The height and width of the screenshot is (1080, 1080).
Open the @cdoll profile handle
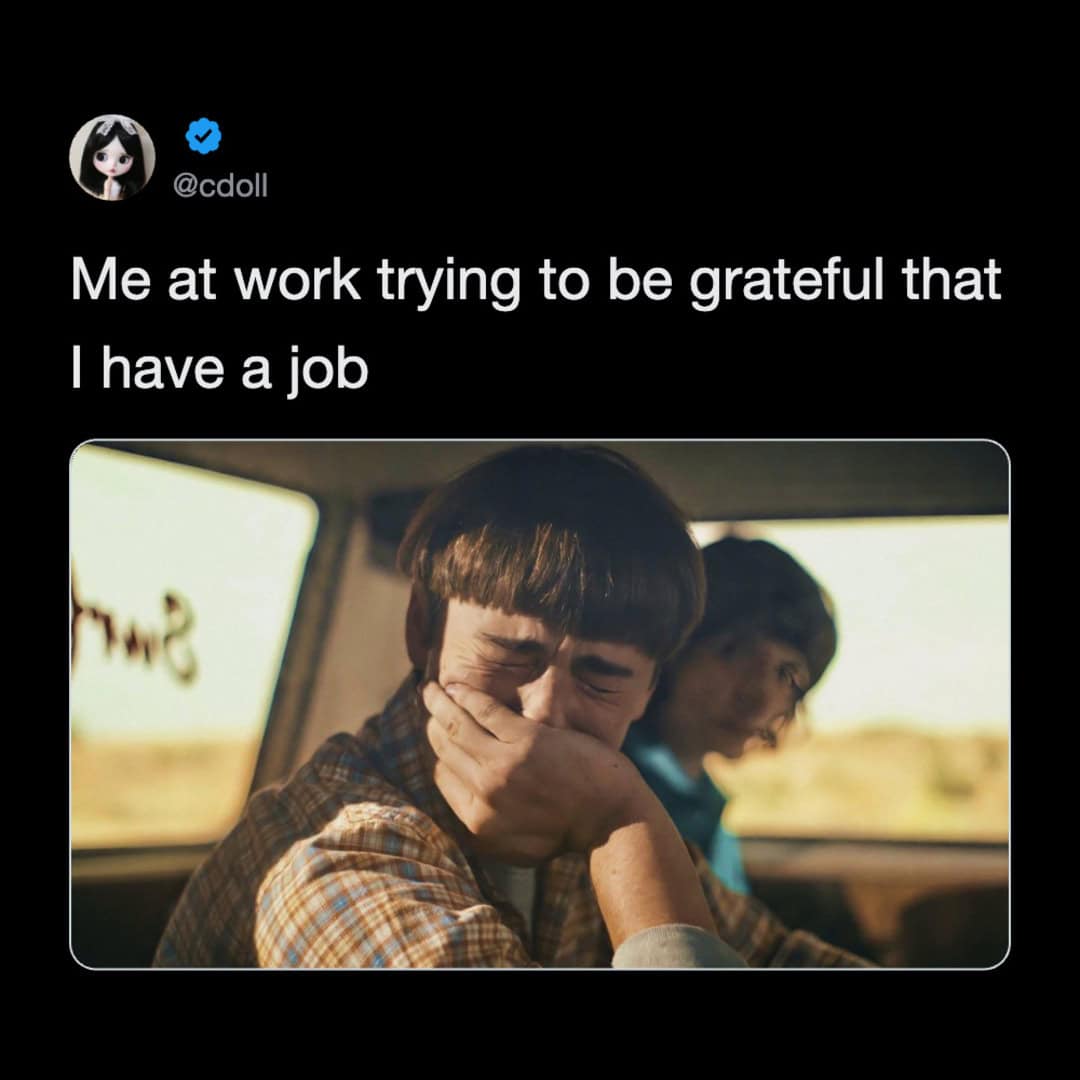point(220,185)
